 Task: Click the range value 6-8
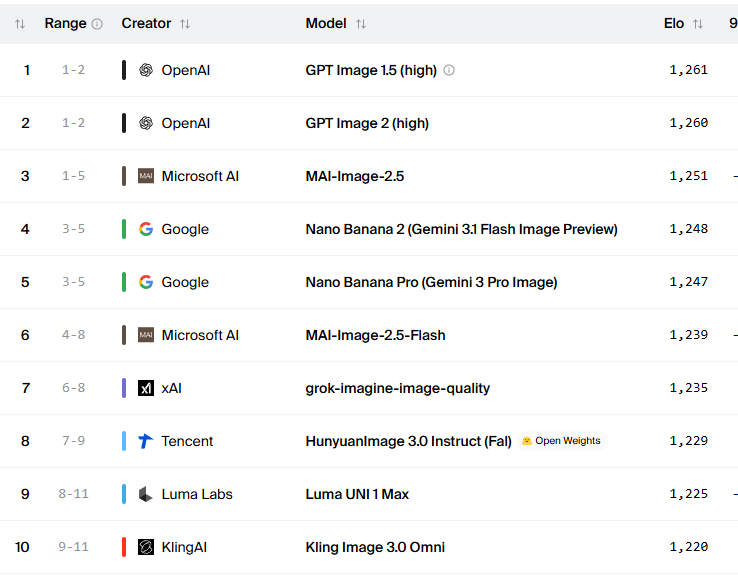pos(73,388)
